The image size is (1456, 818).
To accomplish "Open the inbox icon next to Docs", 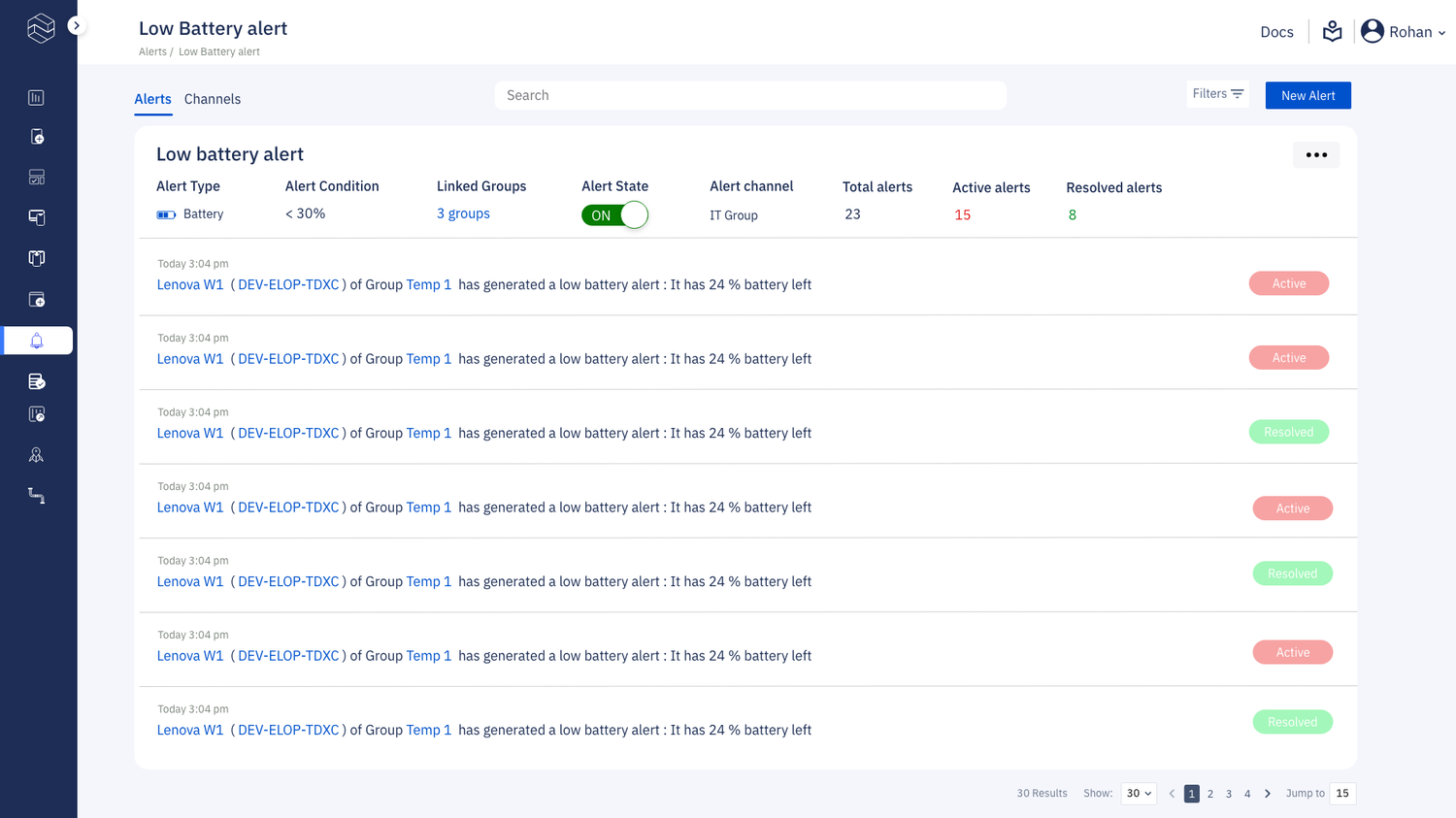I will click(x=1332, y=32).
